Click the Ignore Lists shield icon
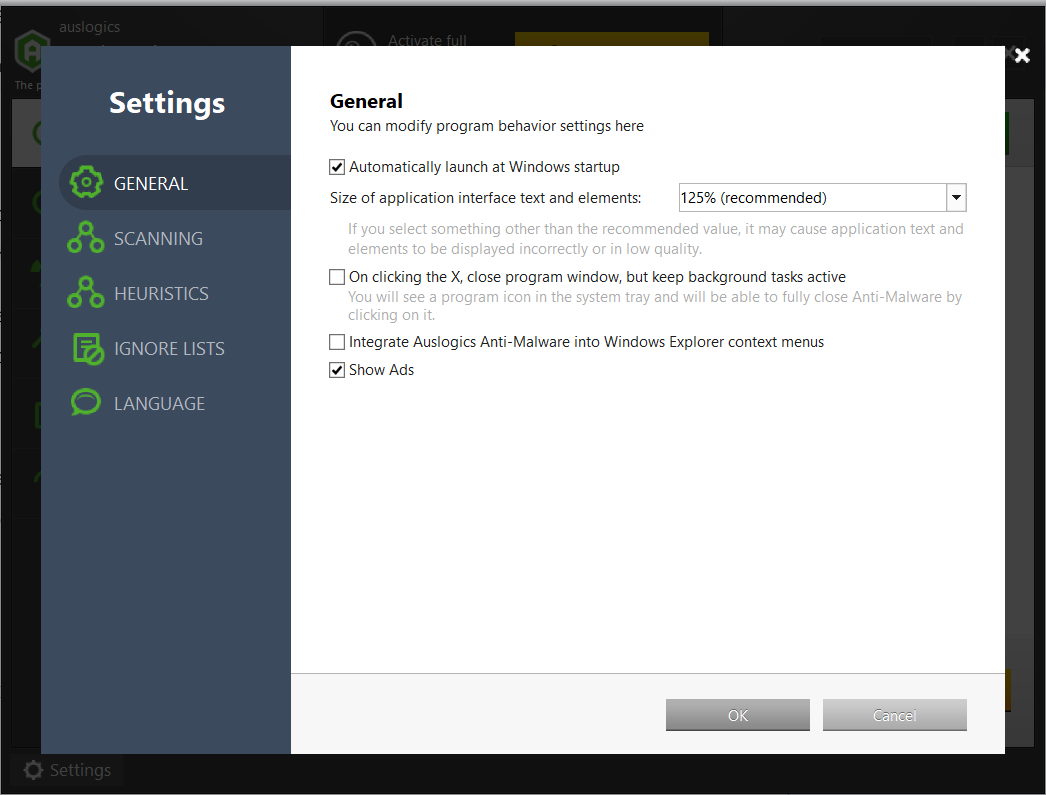This screenshot has height=795, width=1046. (86, 347)
